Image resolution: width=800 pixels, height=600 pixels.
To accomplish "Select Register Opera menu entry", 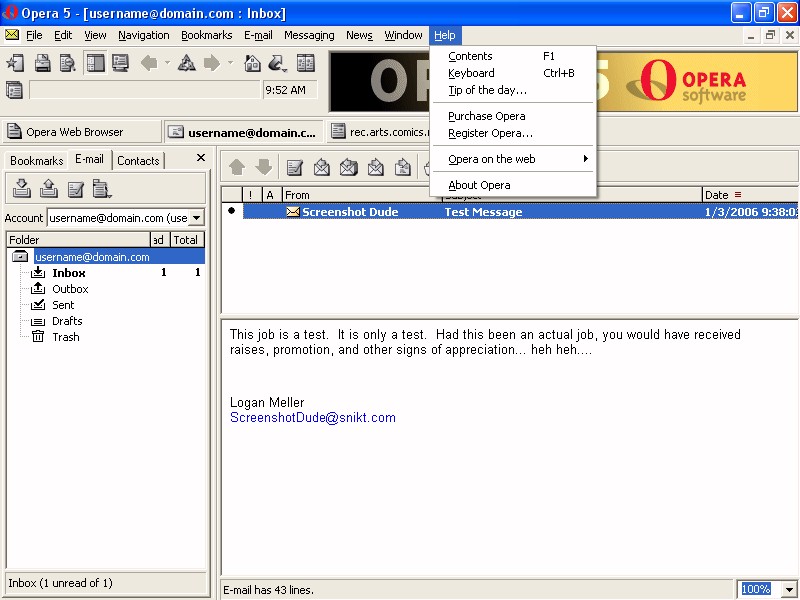I will pos(513,133).
